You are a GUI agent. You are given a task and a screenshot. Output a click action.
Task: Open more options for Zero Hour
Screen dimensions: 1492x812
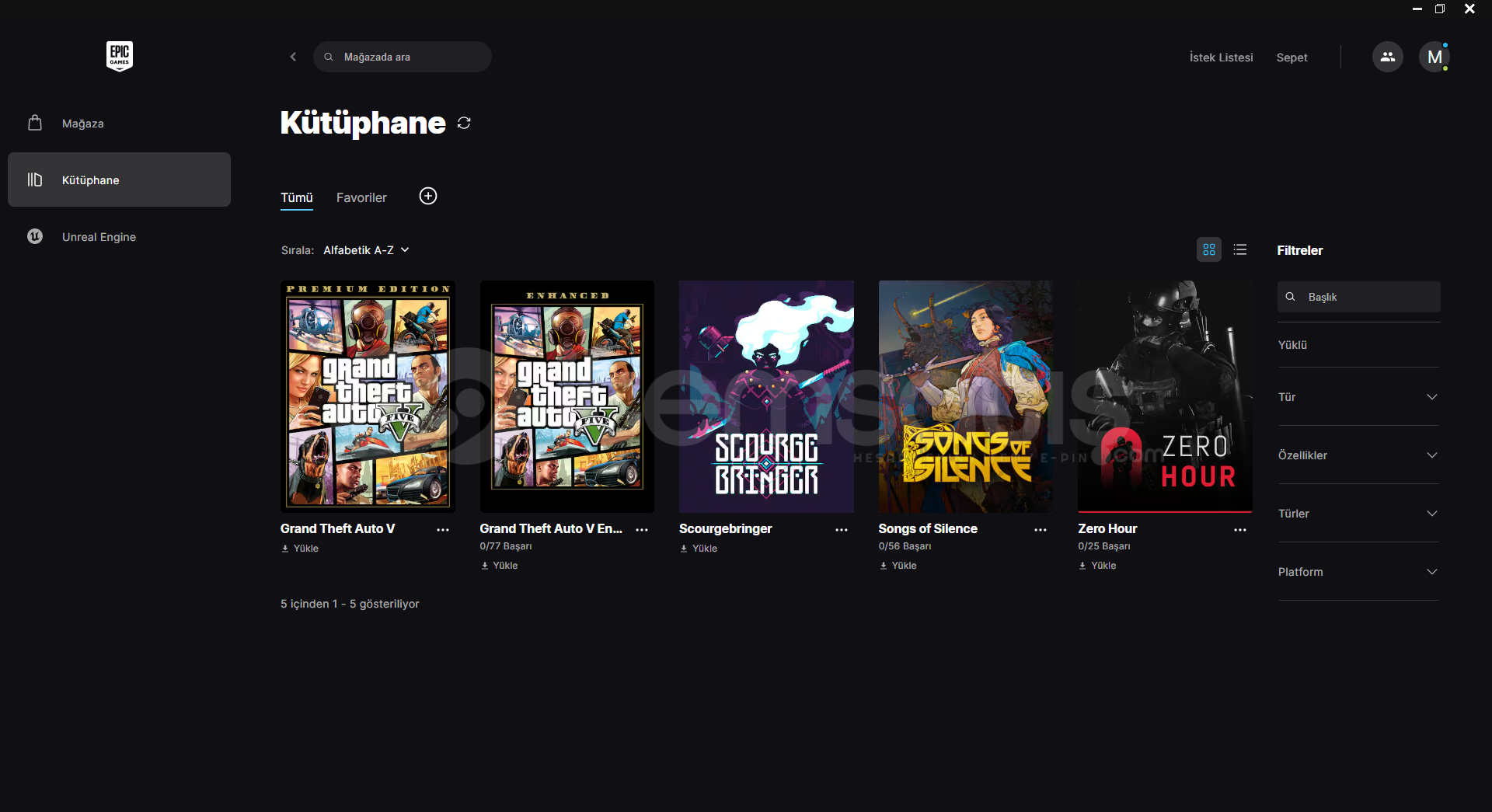[1240, 530]
